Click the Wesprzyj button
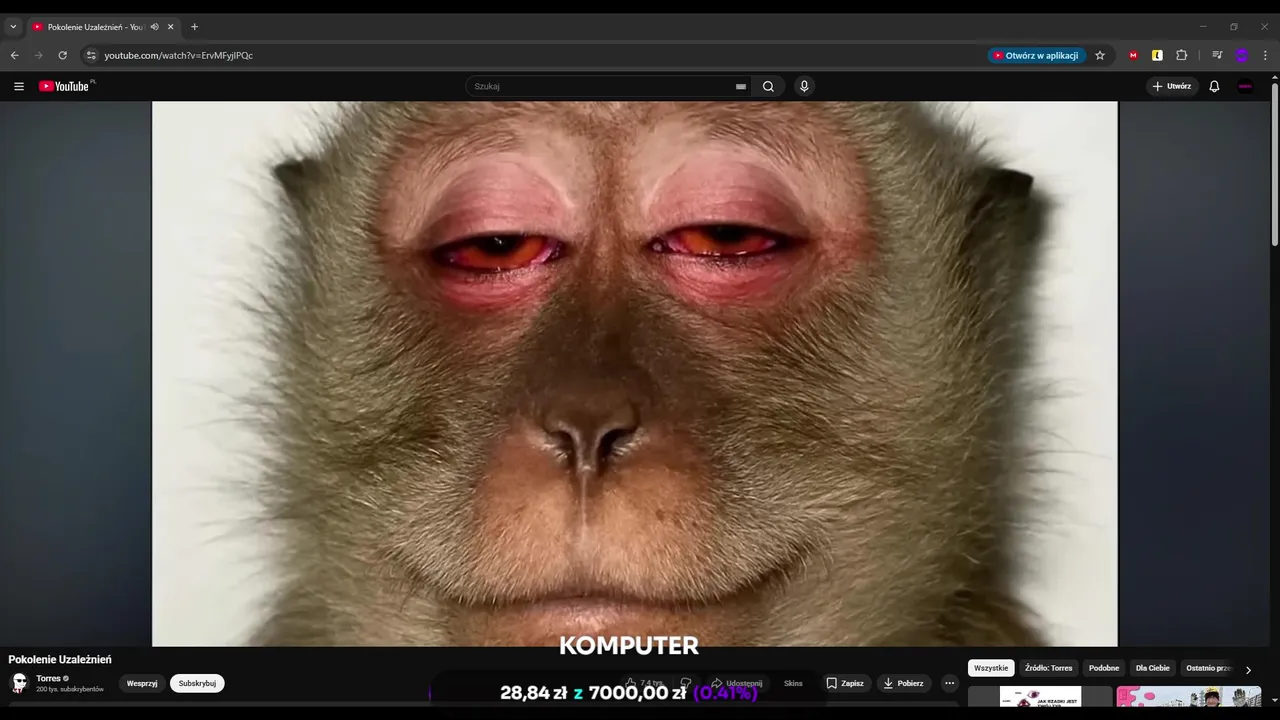Viewport: 1280px width, 720px height. point(142,683)
